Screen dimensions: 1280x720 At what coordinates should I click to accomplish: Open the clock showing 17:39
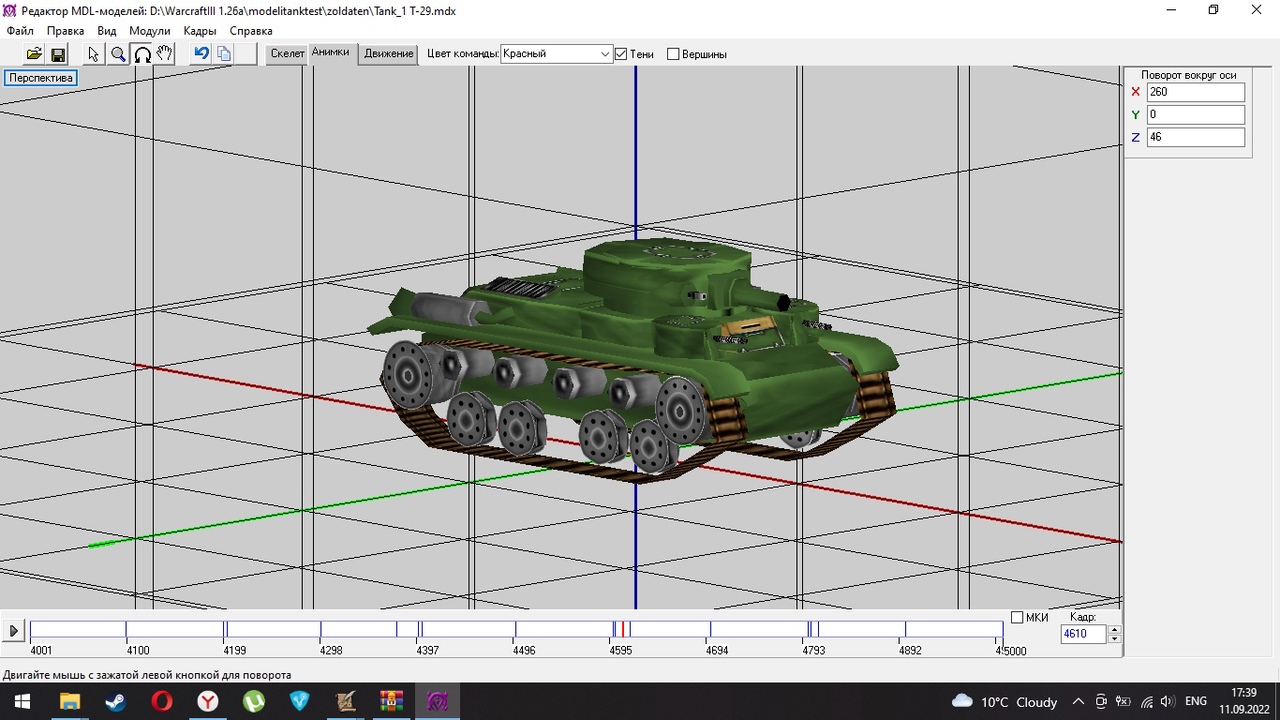click(1244, 701)
